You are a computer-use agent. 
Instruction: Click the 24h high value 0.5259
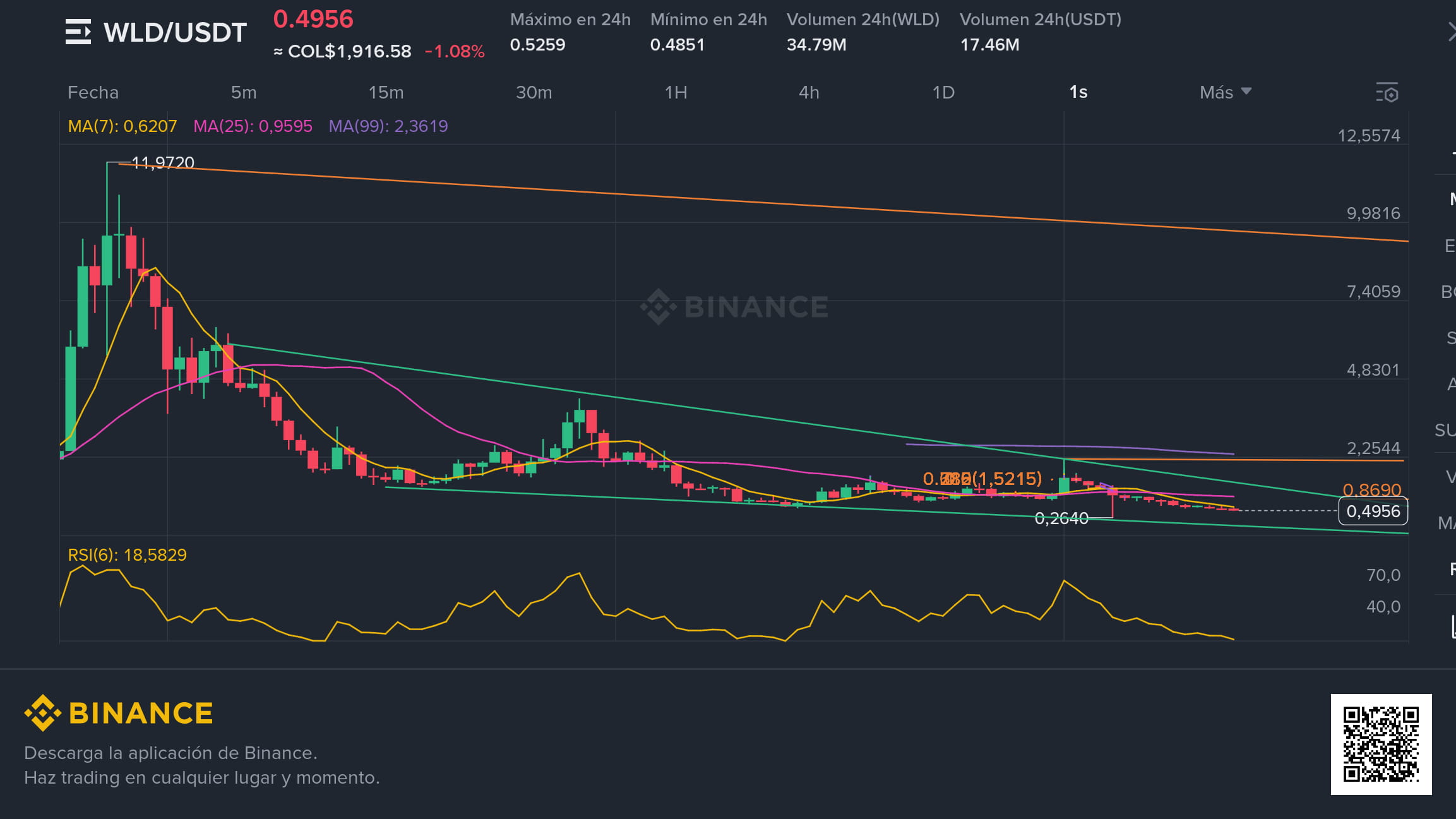pyautogui.click(x=537, y=44)
